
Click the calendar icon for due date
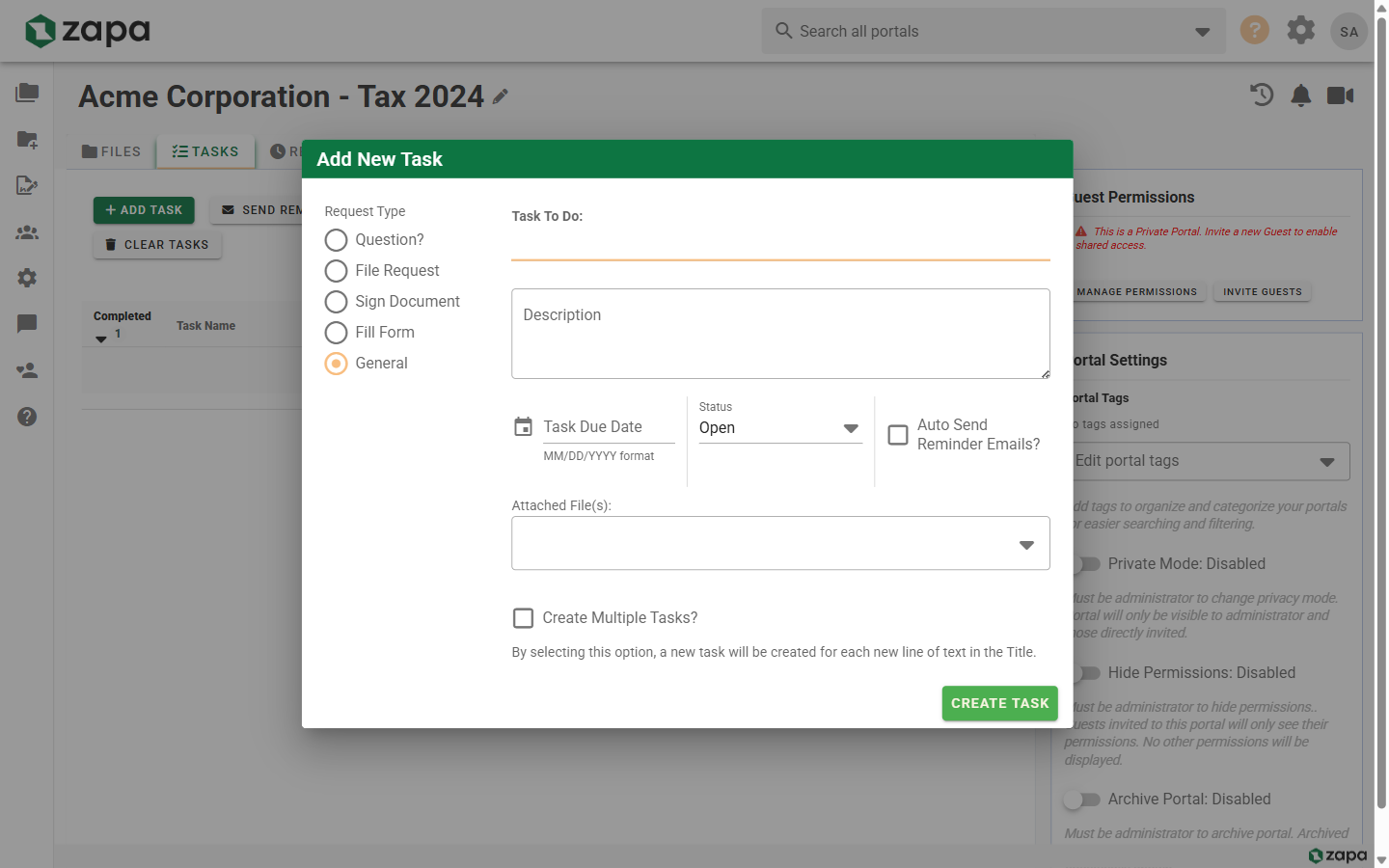523,426
